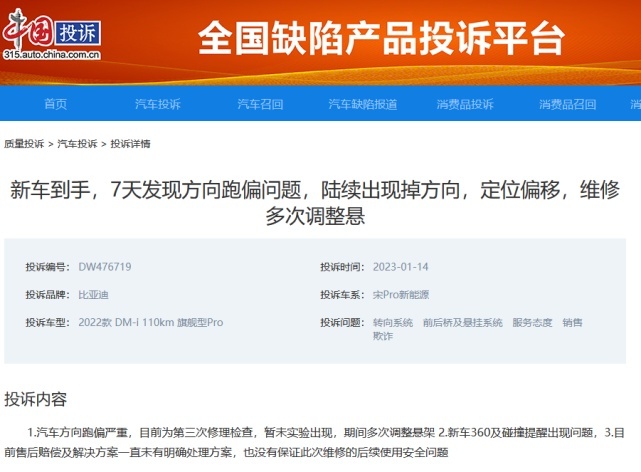Click the 质量投诉 breadcrumb link
The height and width of the screenshot is (472, 641).
pos(24,144)
